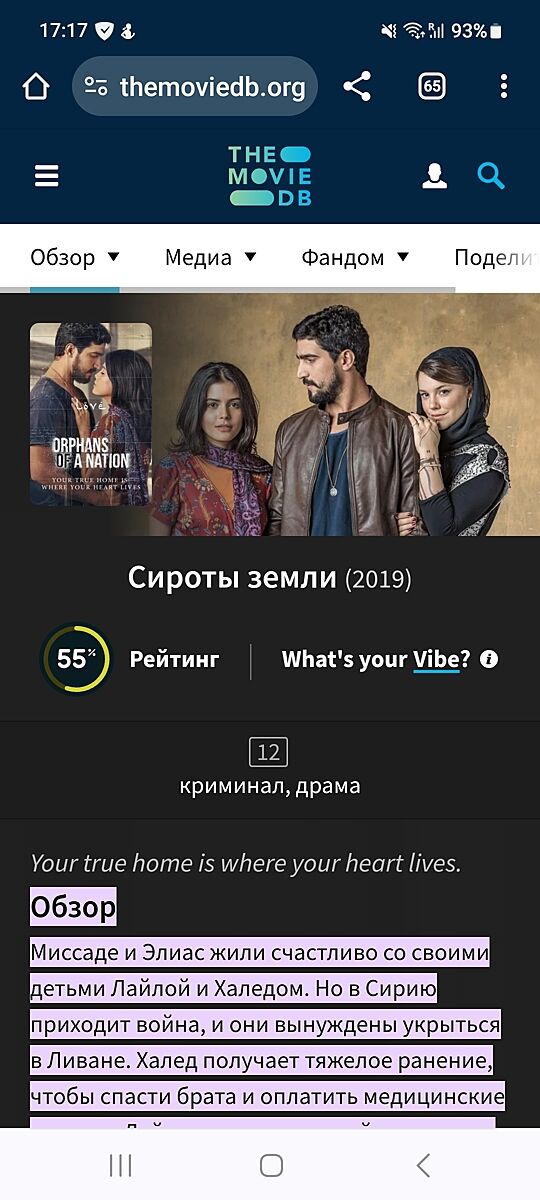Click the 55% user score ring
The width and height of the screenshot is (540, 1200).
click(x=75, y=659)
